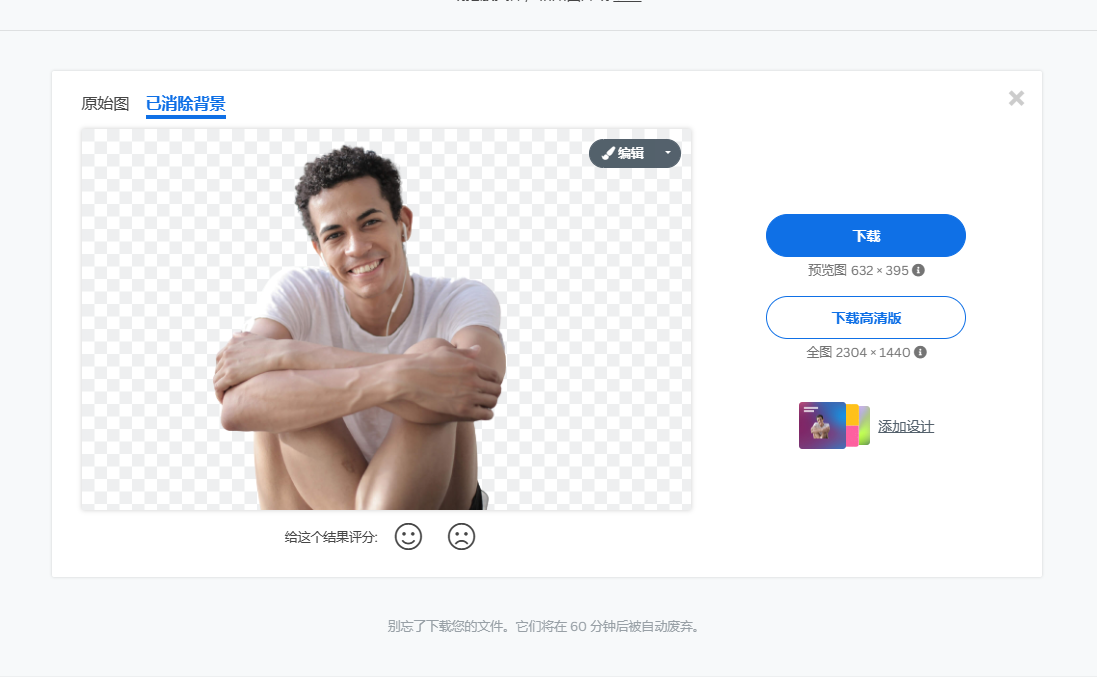Click the brush icon inside the 编辑 button
This screenshot has height=677, width=1097.
[x=608, y=152]
